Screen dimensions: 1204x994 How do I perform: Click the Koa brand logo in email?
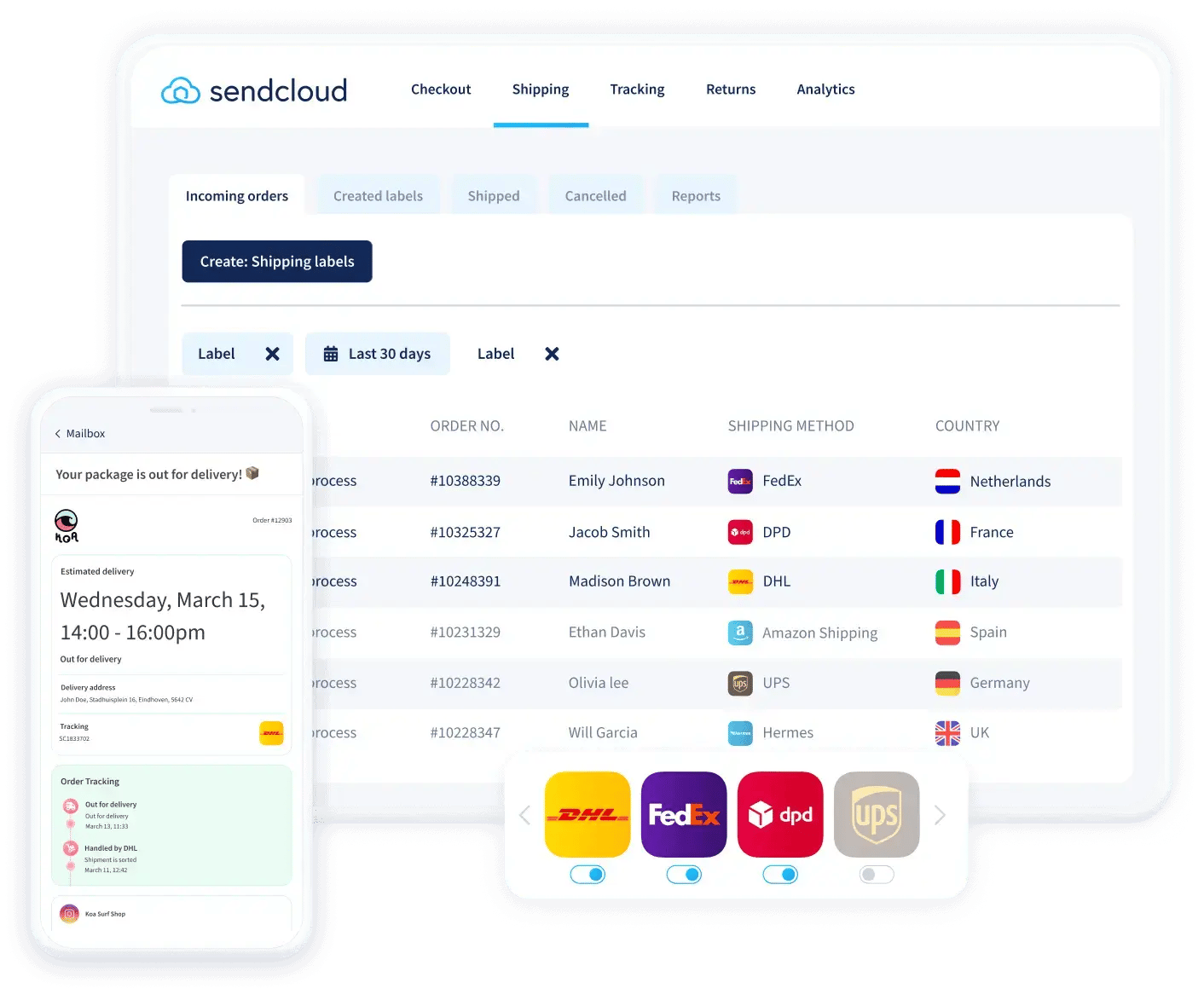67,526
